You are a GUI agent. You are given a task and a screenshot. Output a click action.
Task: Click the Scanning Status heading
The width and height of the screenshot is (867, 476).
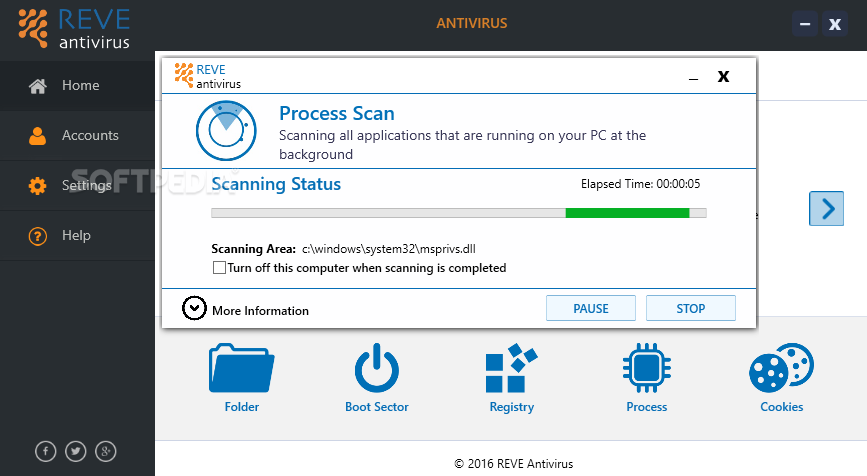[x=276, y=184]
